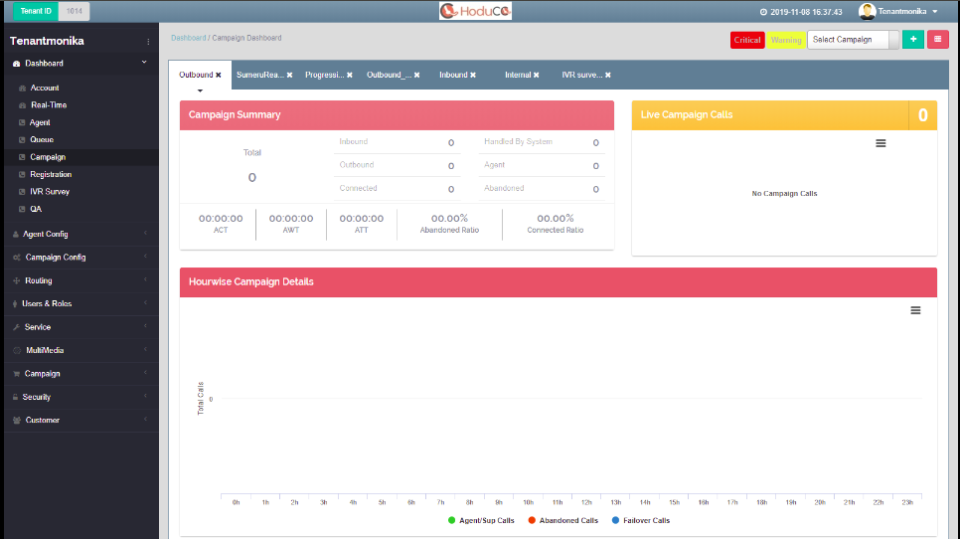The height and width of the screenshot is (539, 960).
Task: Click the green plus add campaign button
Action: 912,40
